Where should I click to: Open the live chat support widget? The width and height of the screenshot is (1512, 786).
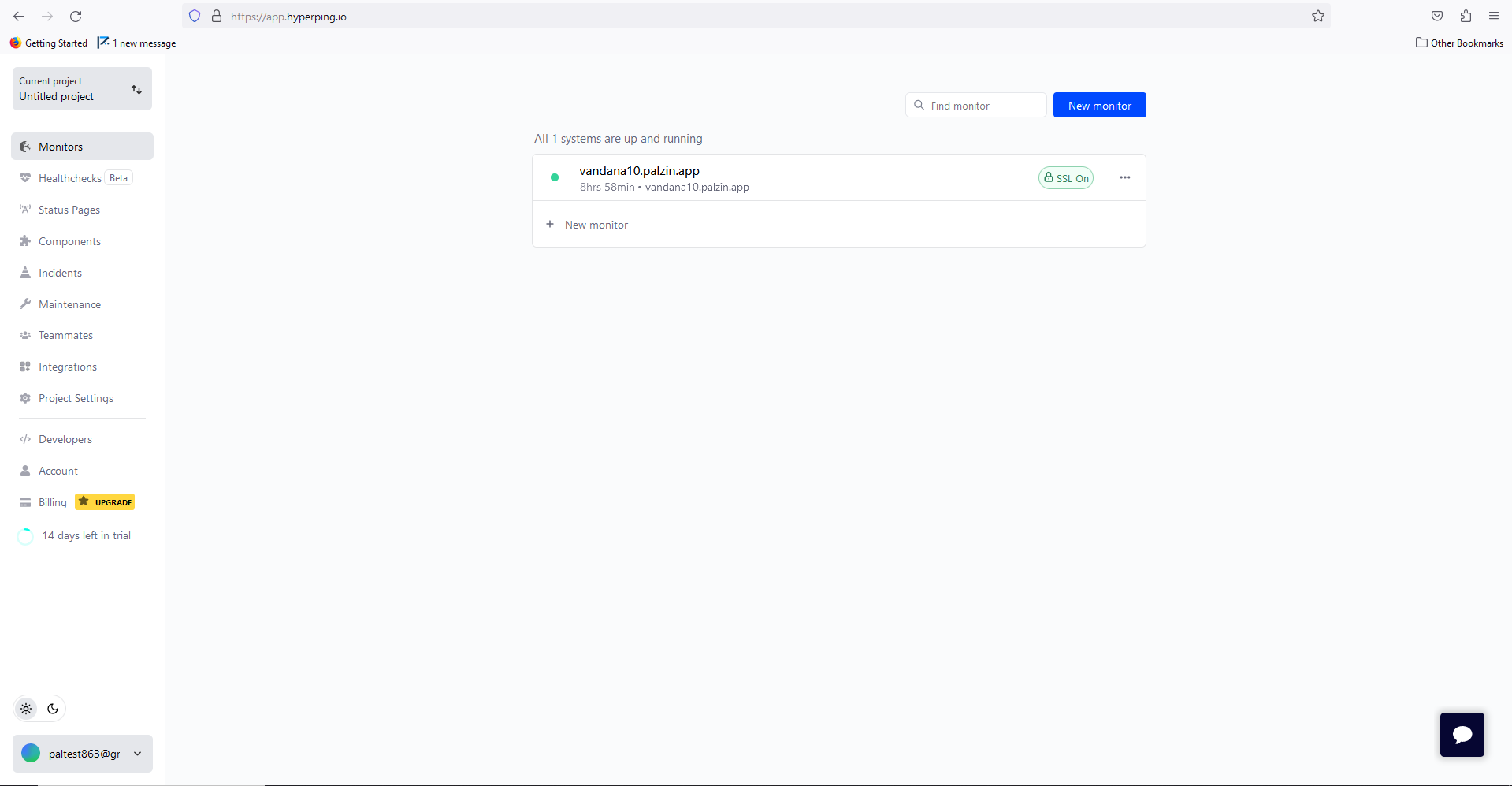pos(1462,735)
